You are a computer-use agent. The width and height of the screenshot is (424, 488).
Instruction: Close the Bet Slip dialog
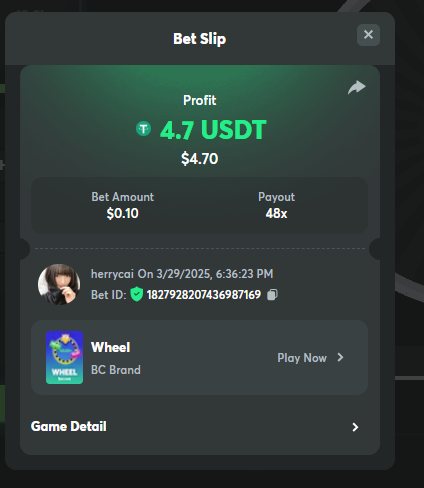point(368,35)
